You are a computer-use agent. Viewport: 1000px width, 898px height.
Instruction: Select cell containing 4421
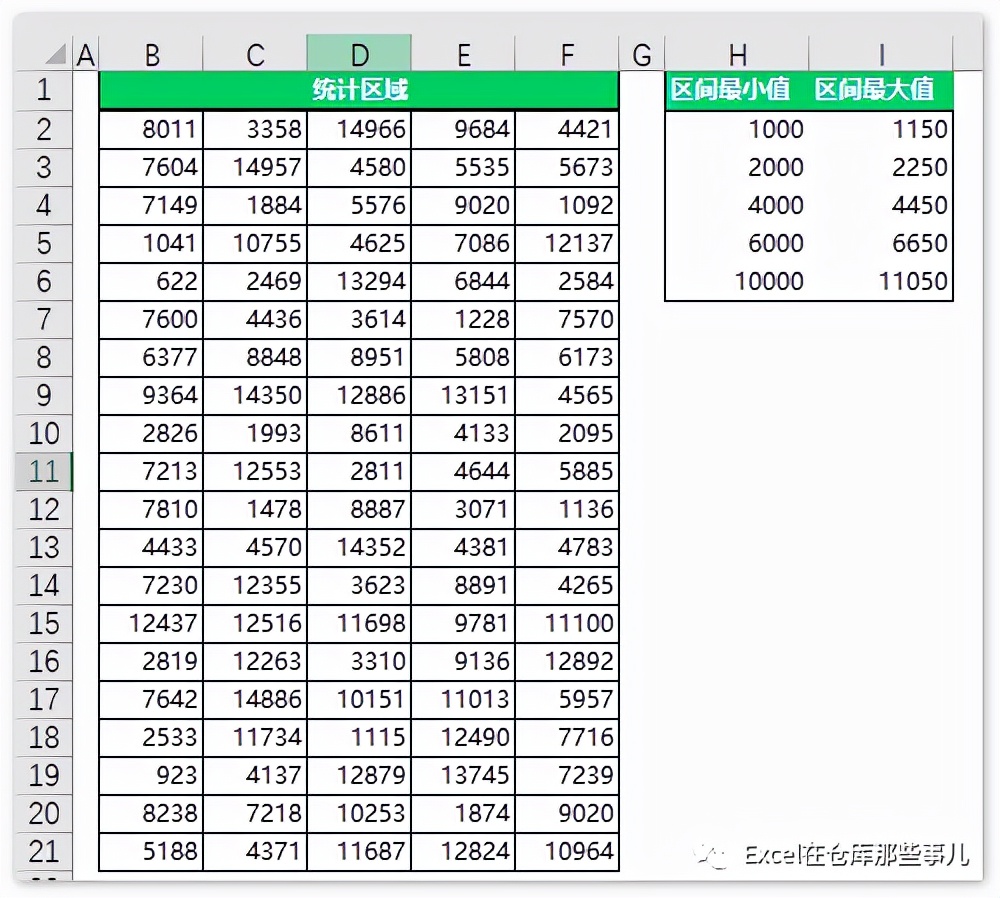coord(567,129)
